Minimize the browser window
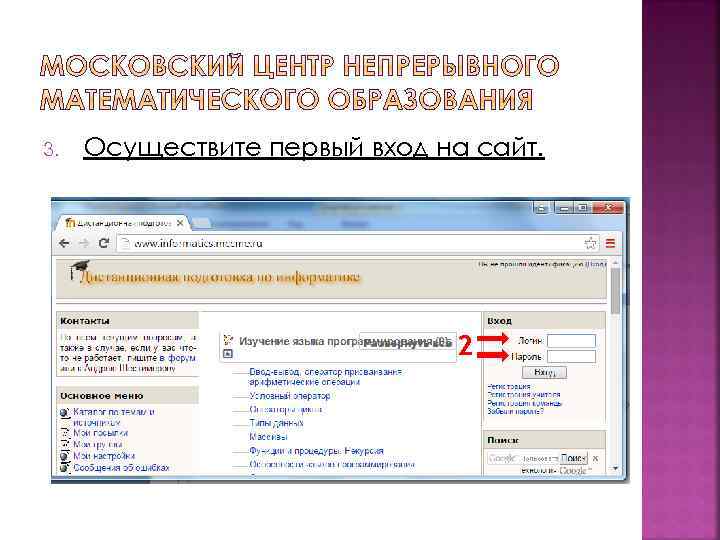Screen dimensions: 720x540 (564, 208)
